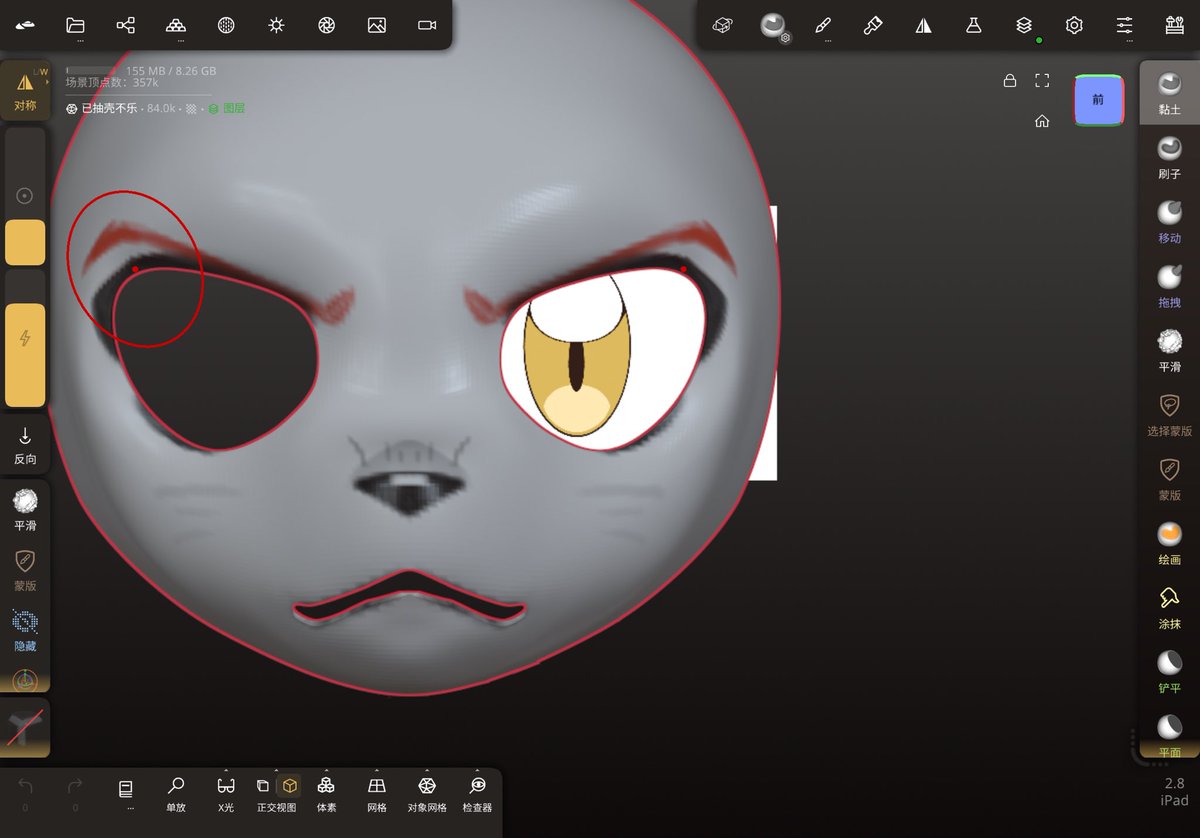1200x838 pixels.
Task: Open the Files folder menu
Action: (x=75, y=25)
